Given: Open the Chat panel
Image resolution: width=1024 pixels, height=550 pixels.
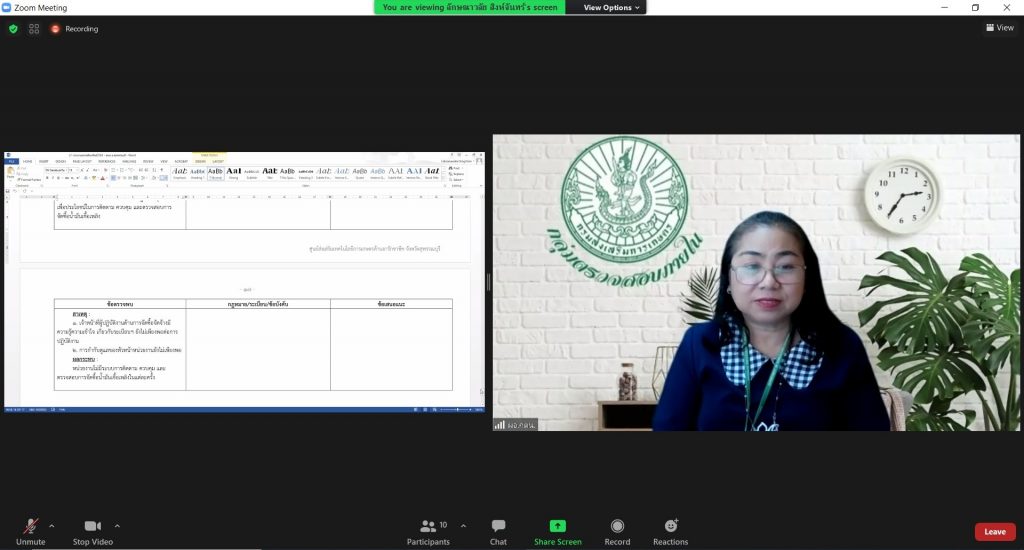Looking at the screenshot, I should click(x=498, y=526).
